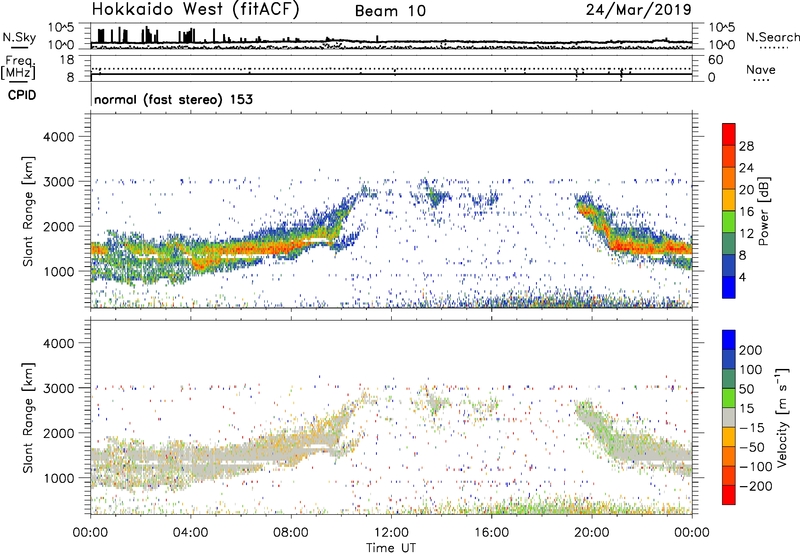The height and width of the screenshot is (554, 800).
Task: Click the "4" power colorbar label
Action: coord(742,277)
